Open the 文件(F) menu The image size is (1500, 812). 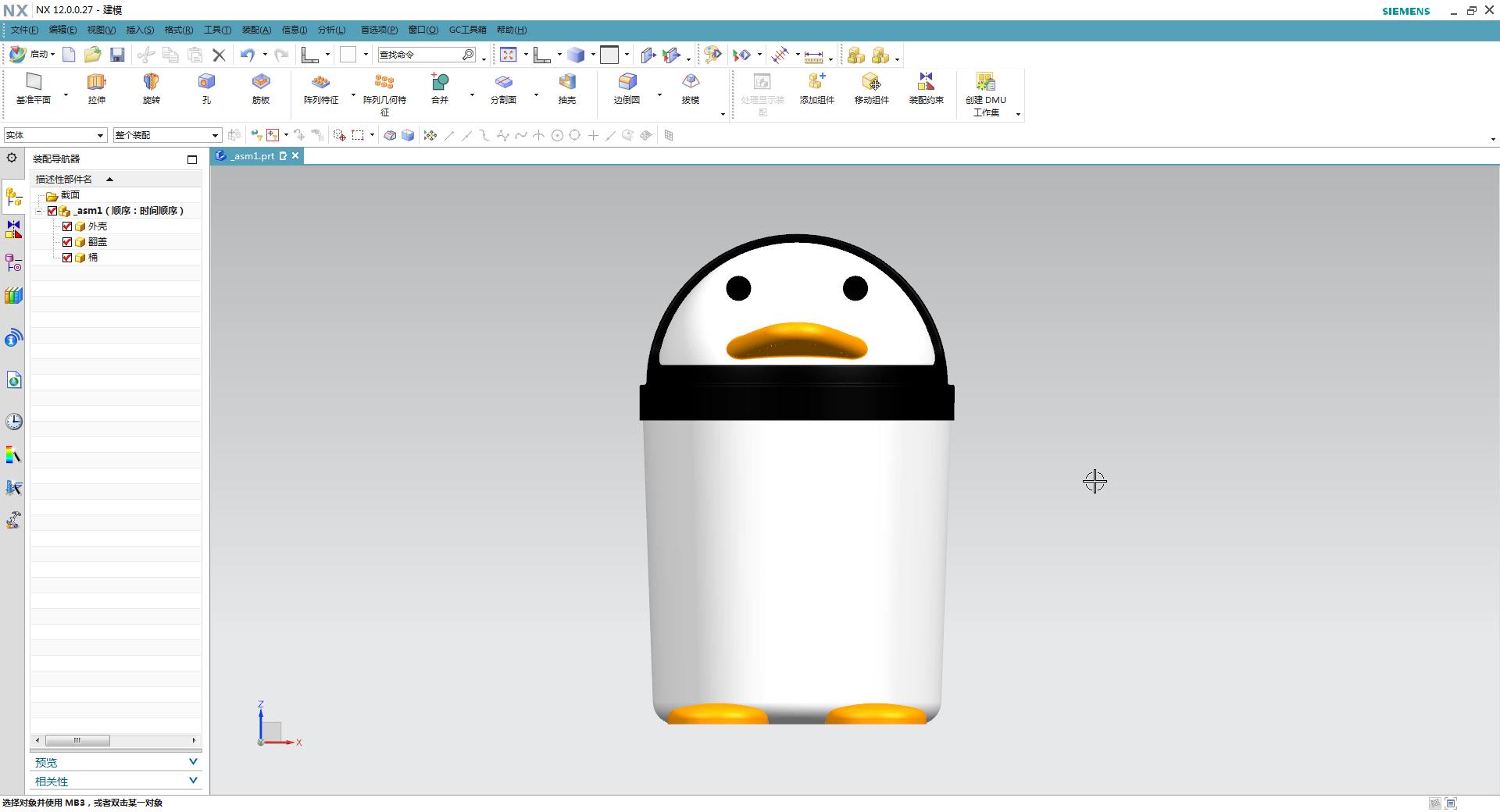[x=24, y=30]
